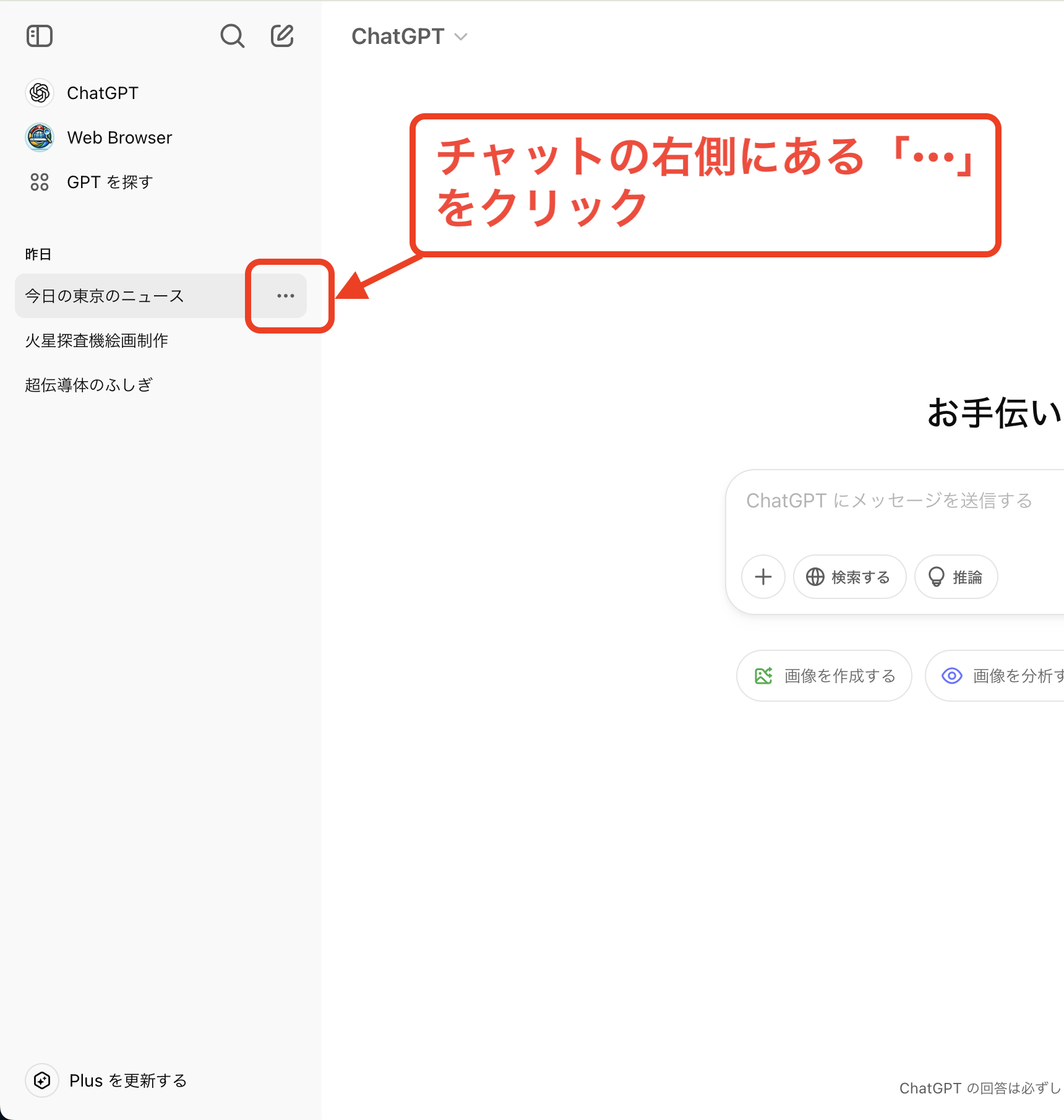Expand options via the highlighted ··· control
Image resolution: width=1064 pixels, height=1120 pixels.
(285, 296)
